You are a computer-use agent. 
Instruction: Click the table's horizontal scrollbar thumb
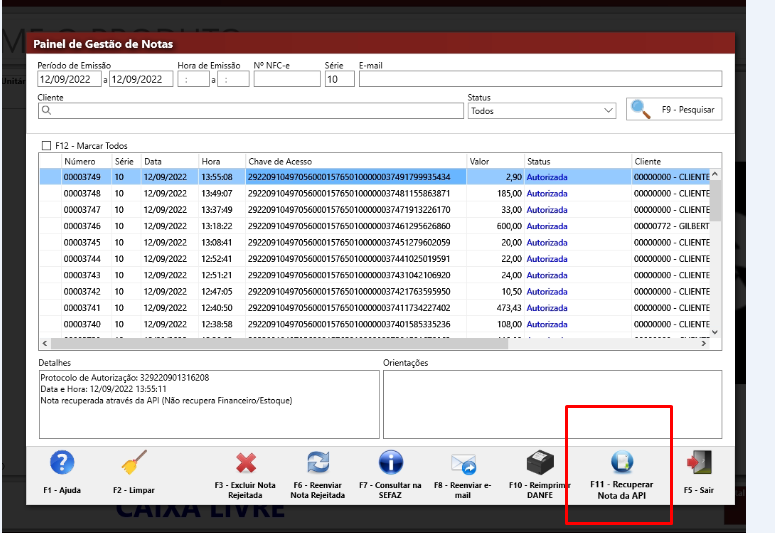pos(279,343)
